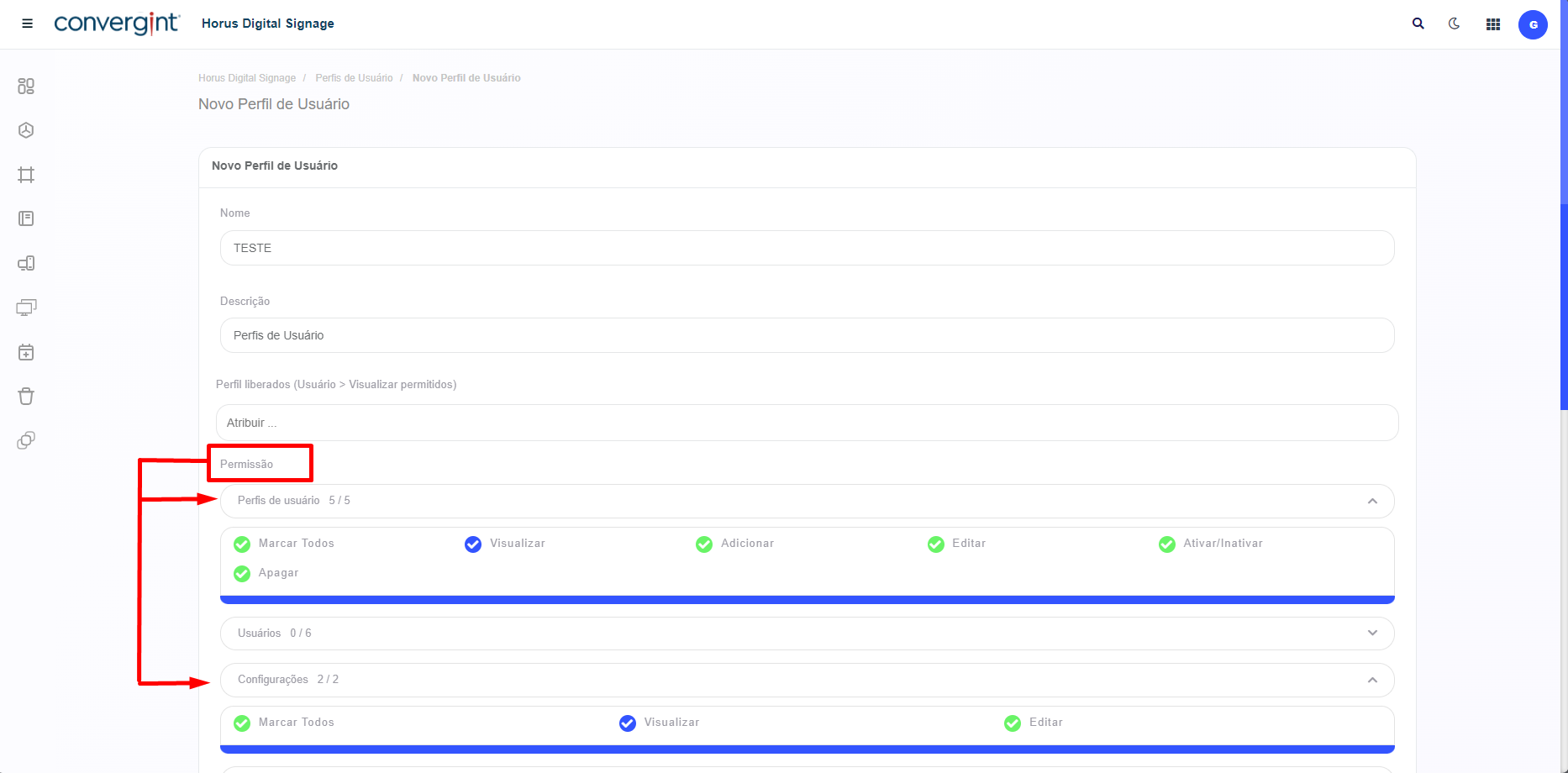Open the apps grid icon in header
The image size is (1568, 773).
point(1492,24)
